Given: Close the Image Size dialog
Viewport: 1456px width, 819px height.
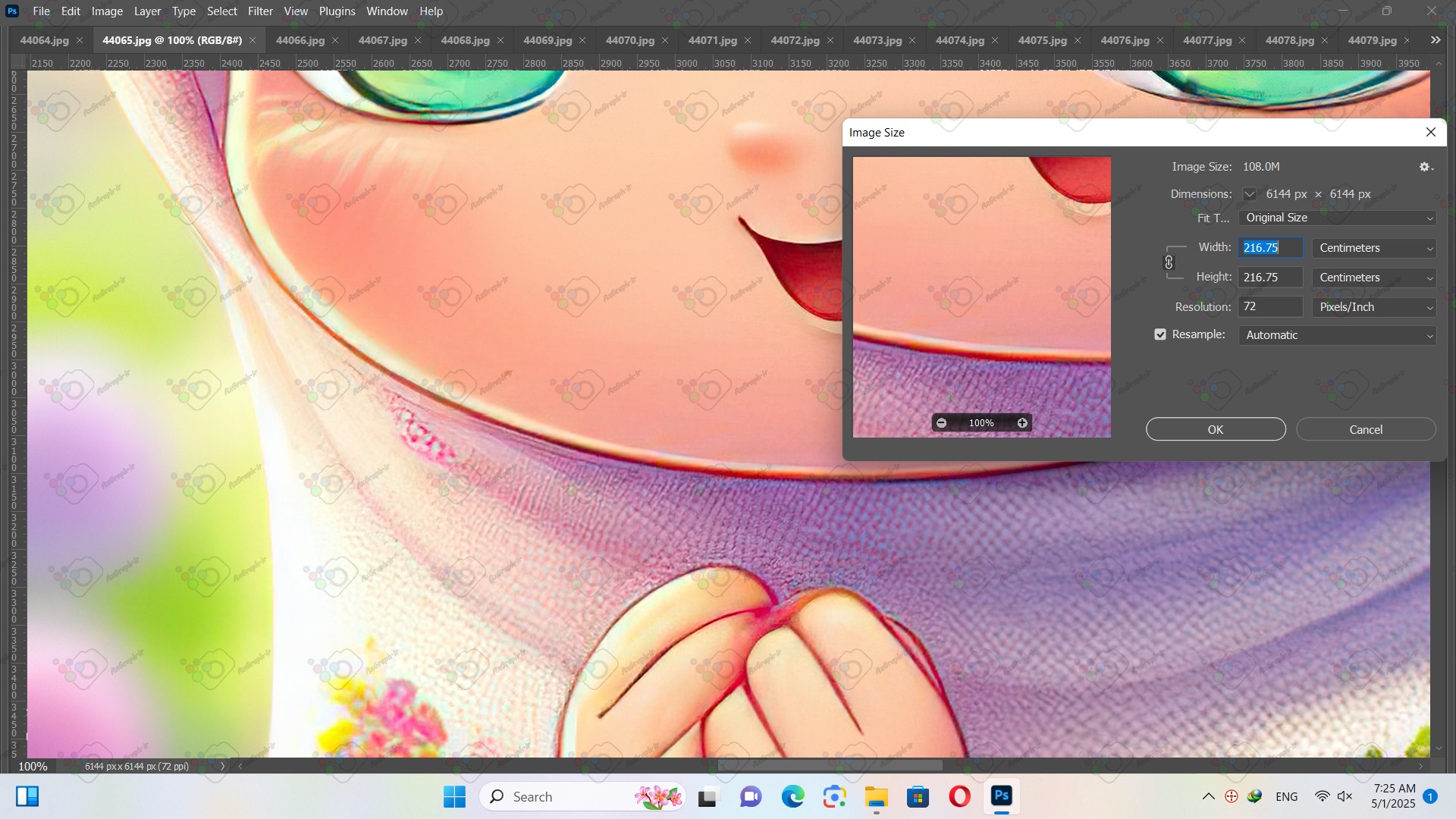Looking at the screenshot, I should [1431, 132].
